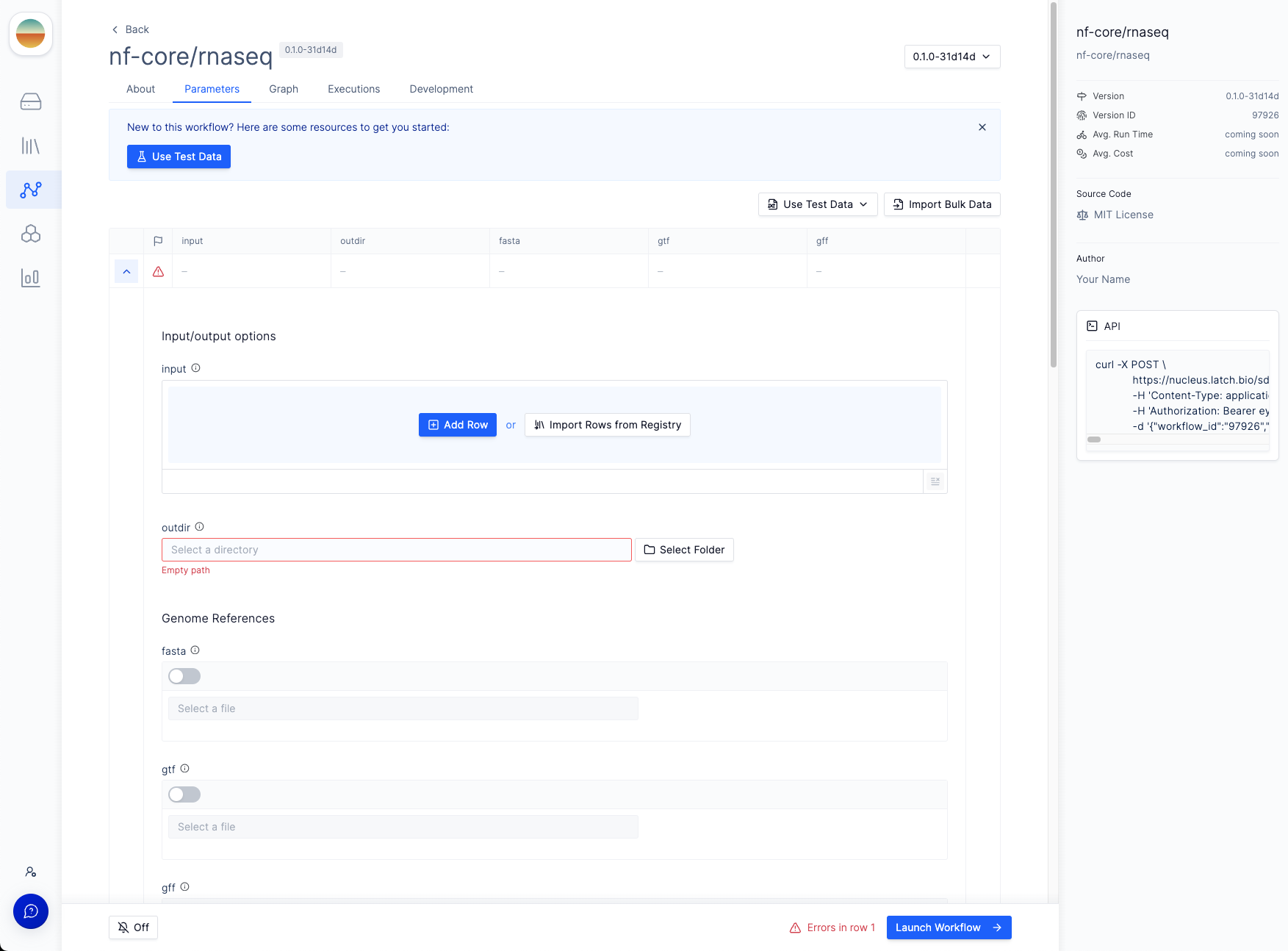Screen dimensions: 1288x951
Task: Click the MIT License scale icon
Action: click(1082, 215)
